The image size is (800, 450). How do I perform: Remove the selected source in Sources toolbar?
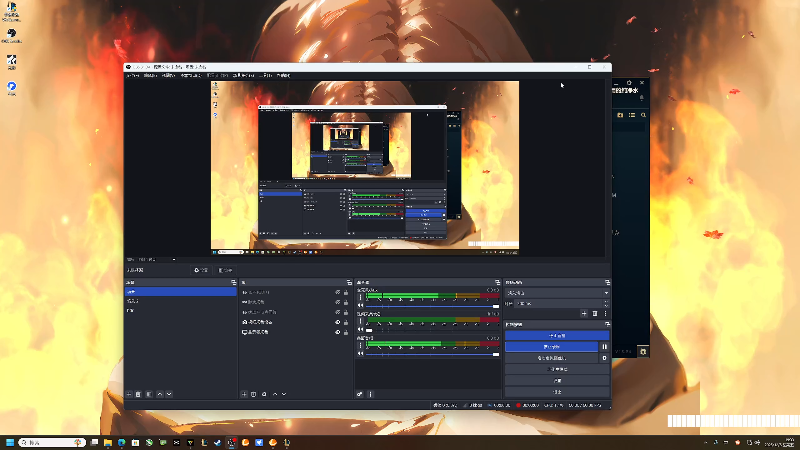pos(254,394)
